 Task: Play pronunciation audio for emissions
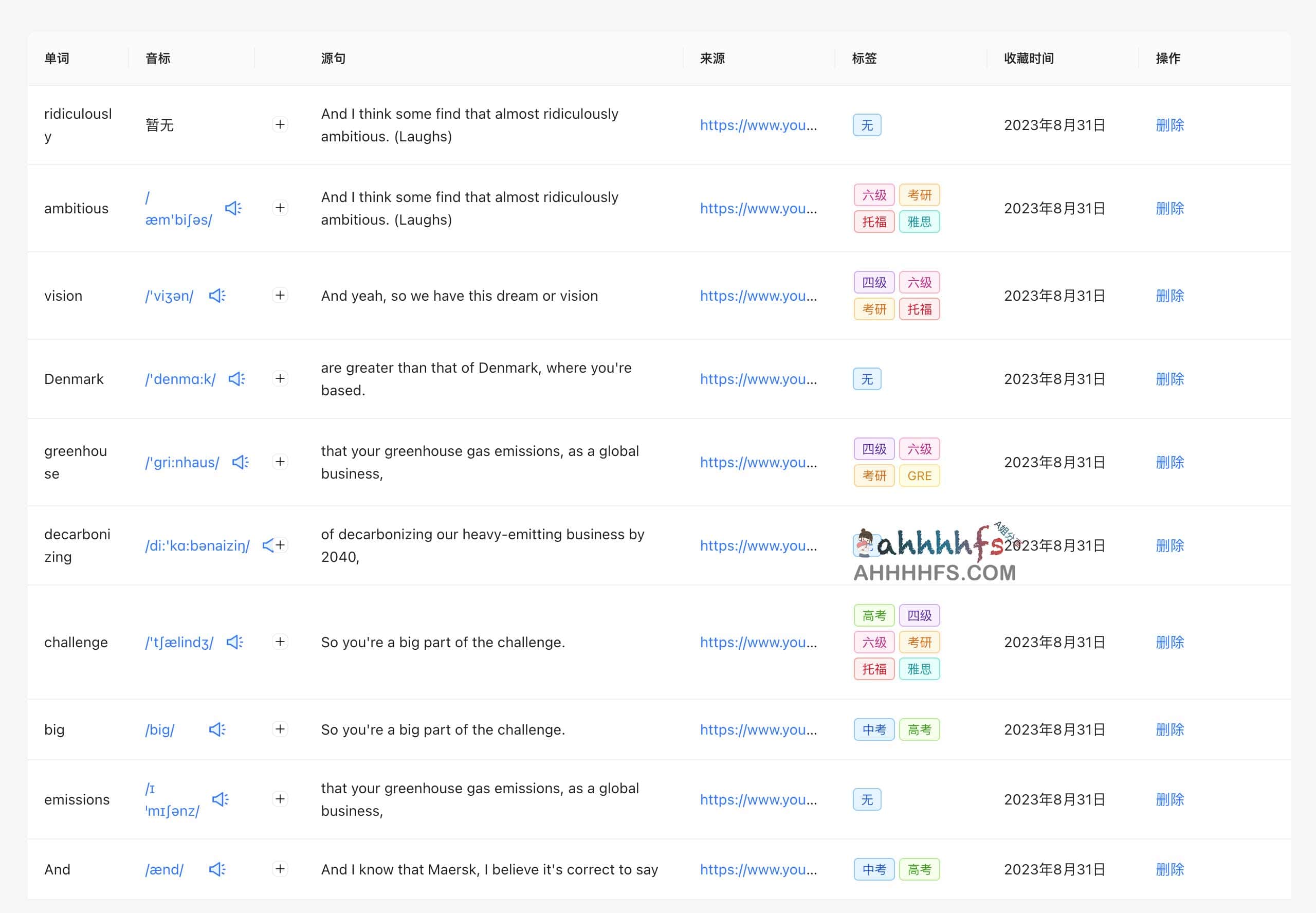pos(220,799)
